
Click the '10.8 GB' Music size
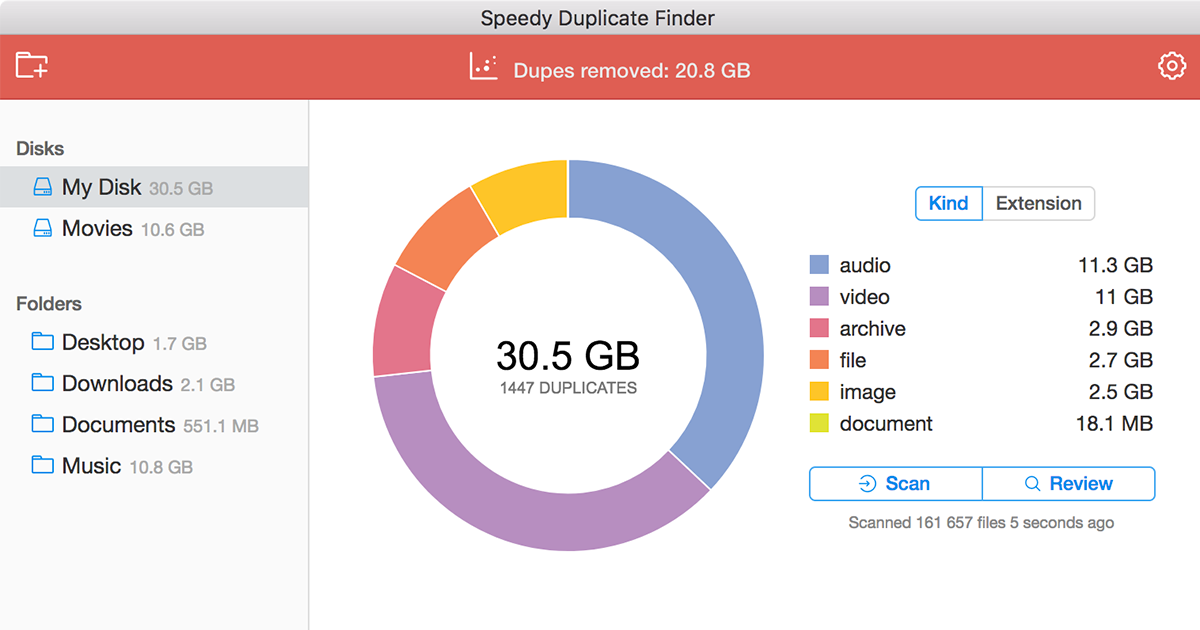pos(161,467)
